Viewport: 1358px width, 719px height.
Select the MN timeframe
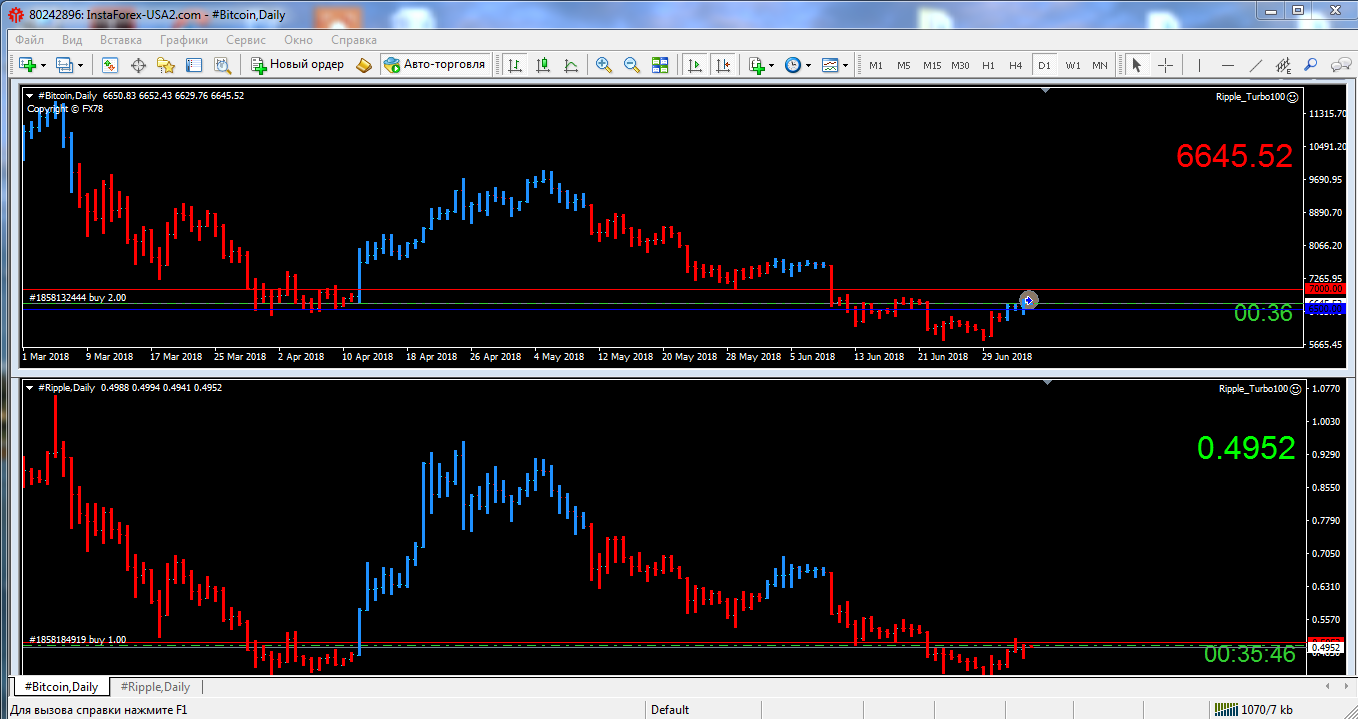tap(1100, 65)
